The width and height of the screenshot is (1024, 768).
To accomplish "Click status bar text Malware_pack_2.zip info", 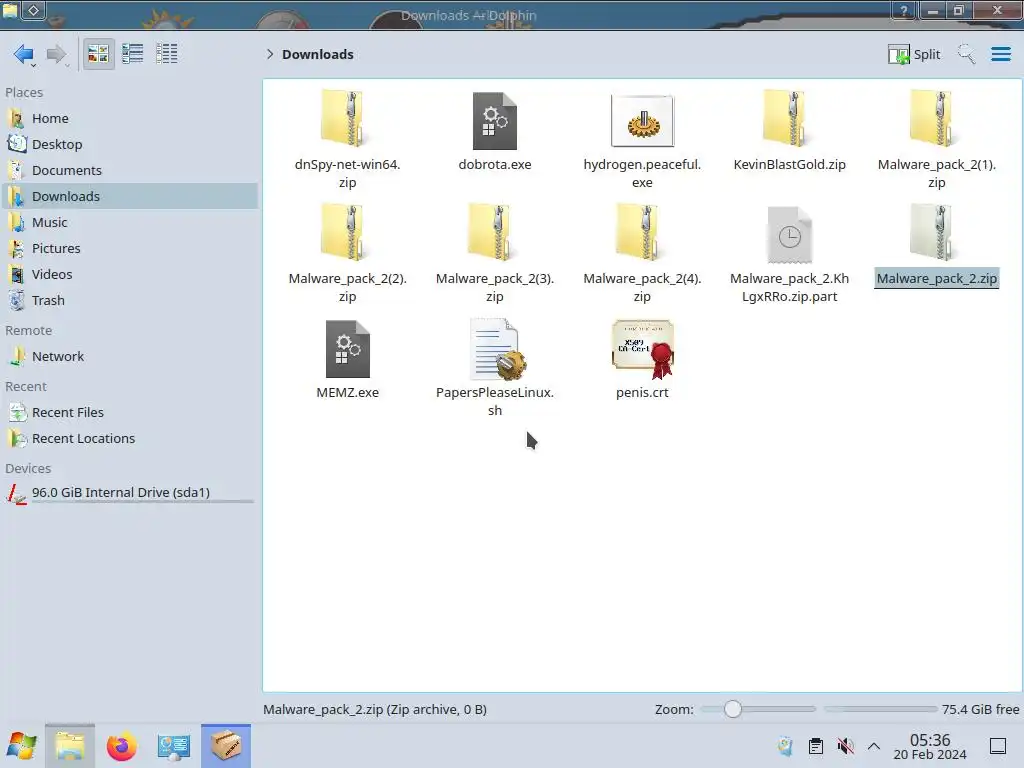I will coord(375,709).
